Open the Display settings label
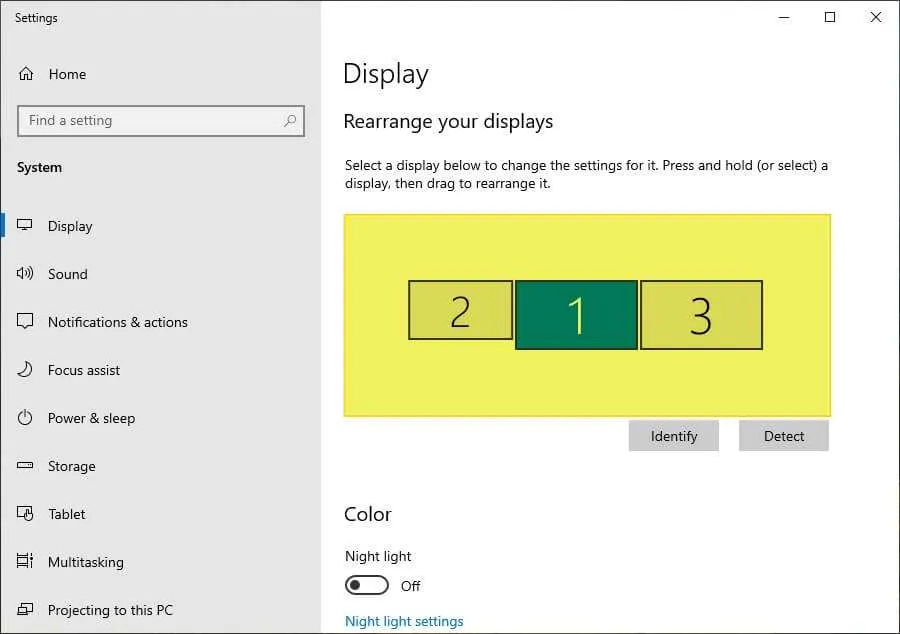Viewport: 900px width, 634px height. tap(70, 226)
